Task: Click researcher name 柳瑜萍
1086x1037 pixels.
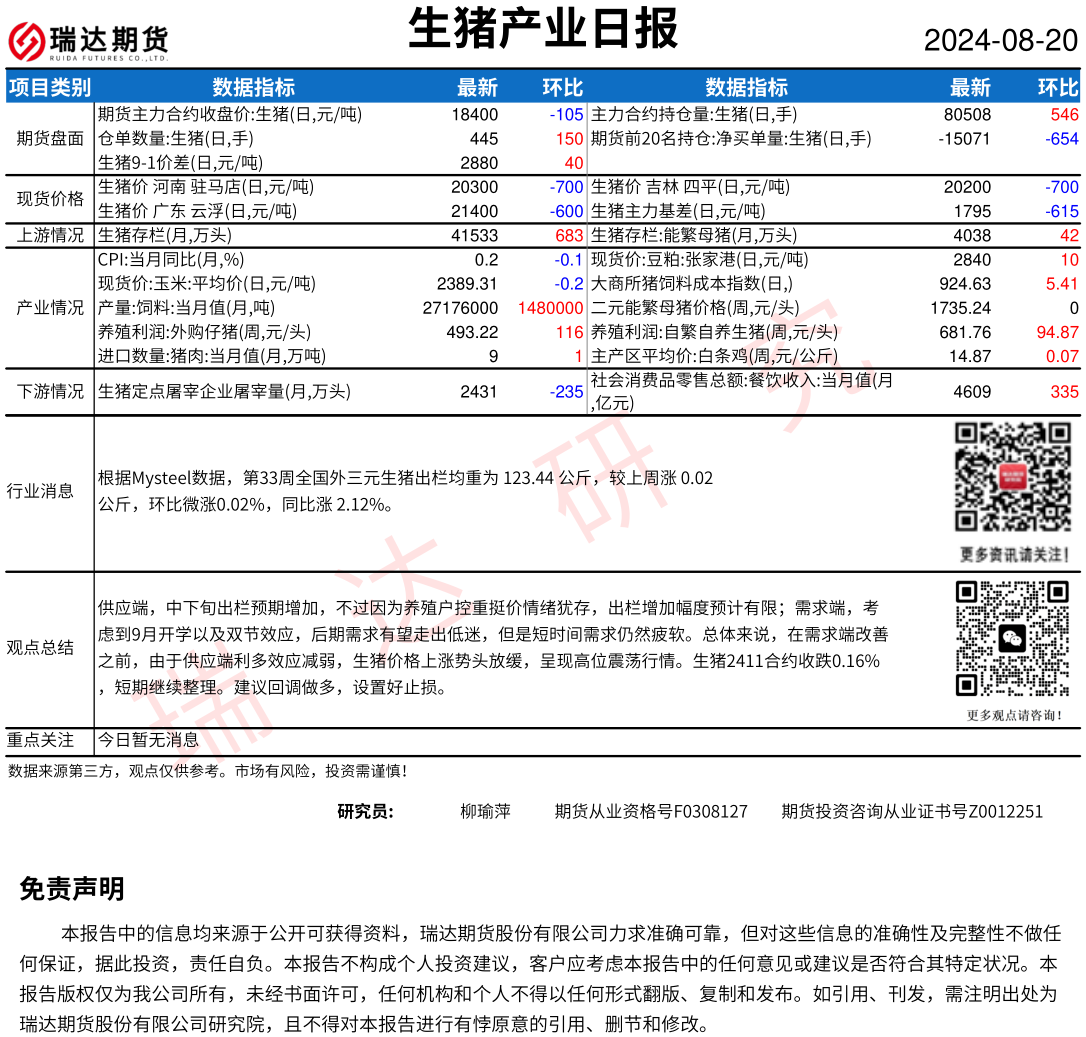Action: [x=485, y=811]
